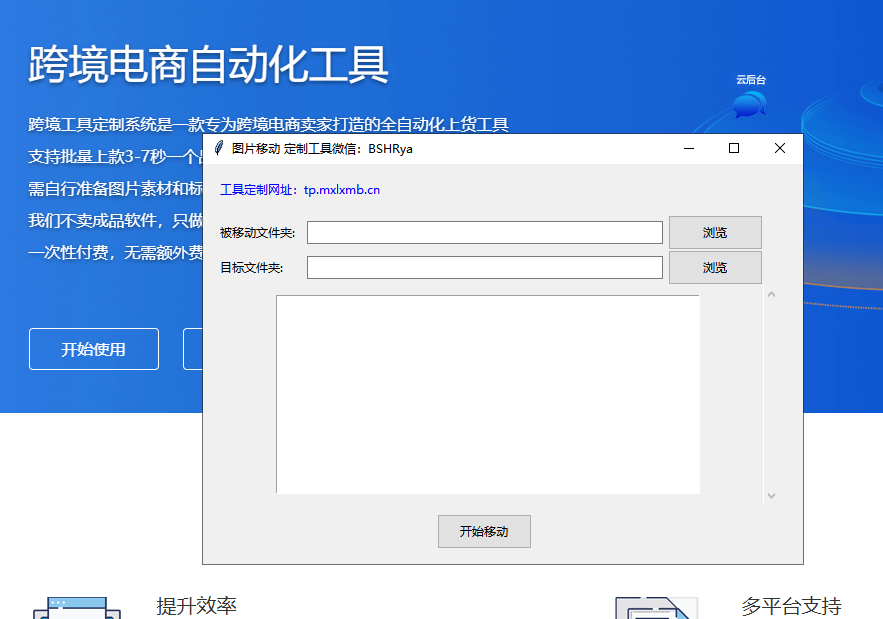Click inside the 目标文件夹 input field
Image resolution: width=883 pixels, height=619 pixels.
[x=485, y=267]
